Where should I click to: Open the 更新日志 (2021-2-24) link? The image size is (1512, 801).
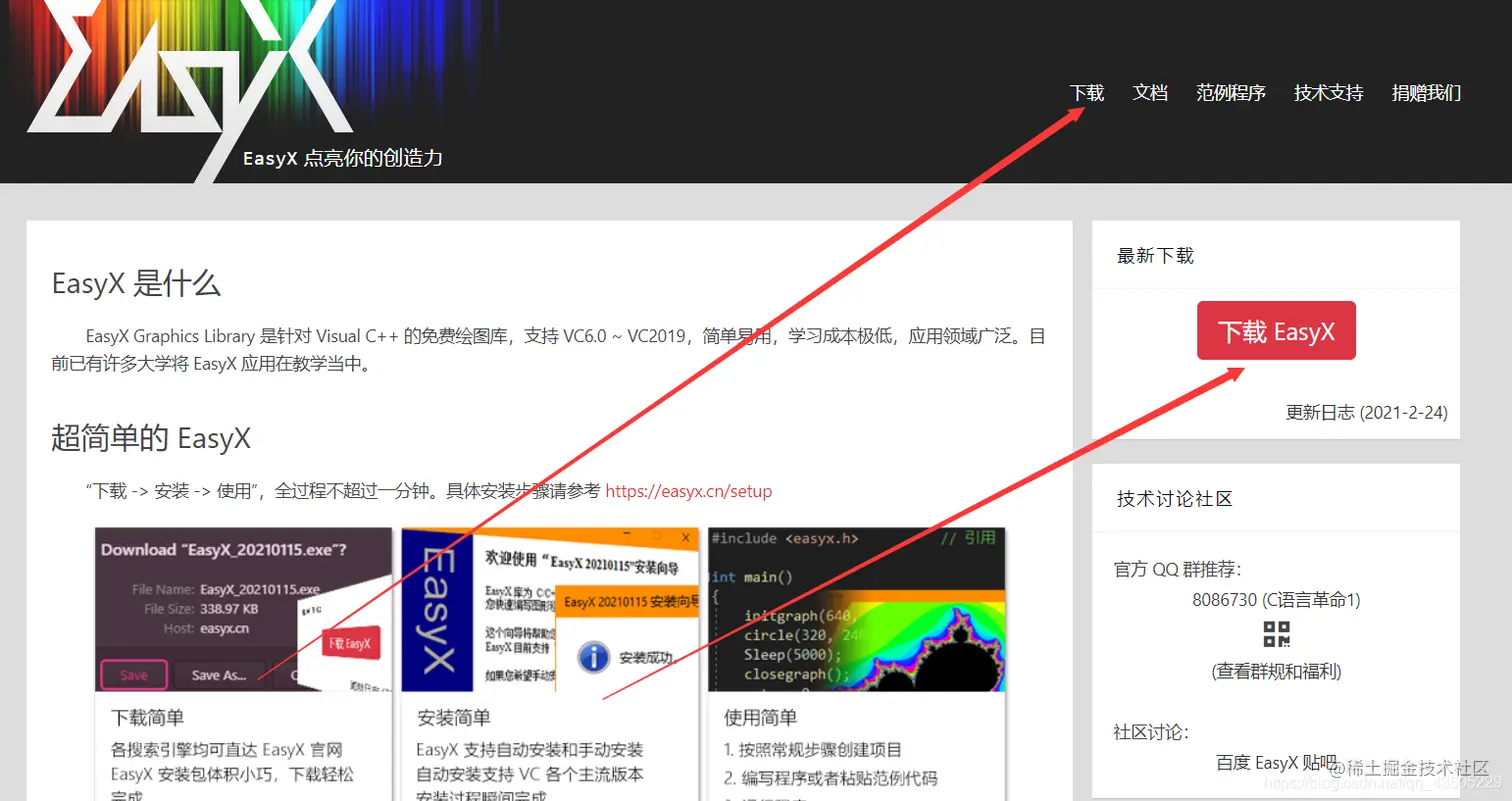tap(1365, 412)
